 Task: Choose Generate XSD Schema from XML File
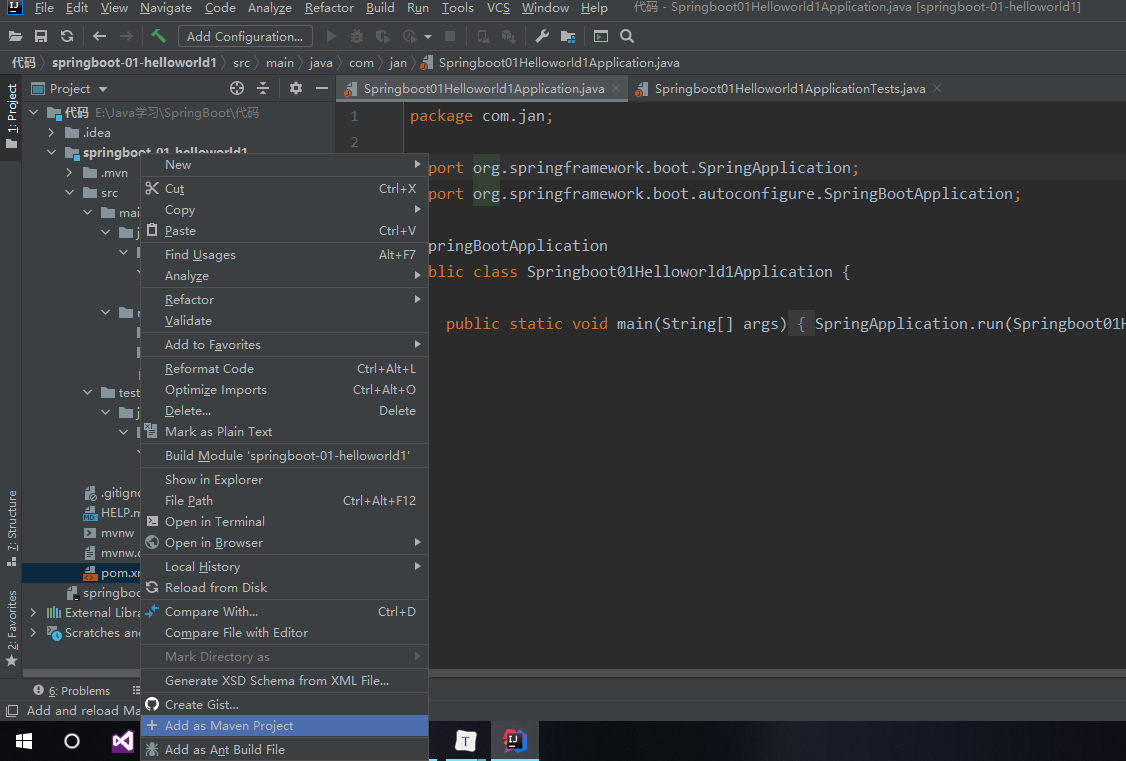(284, 681)
